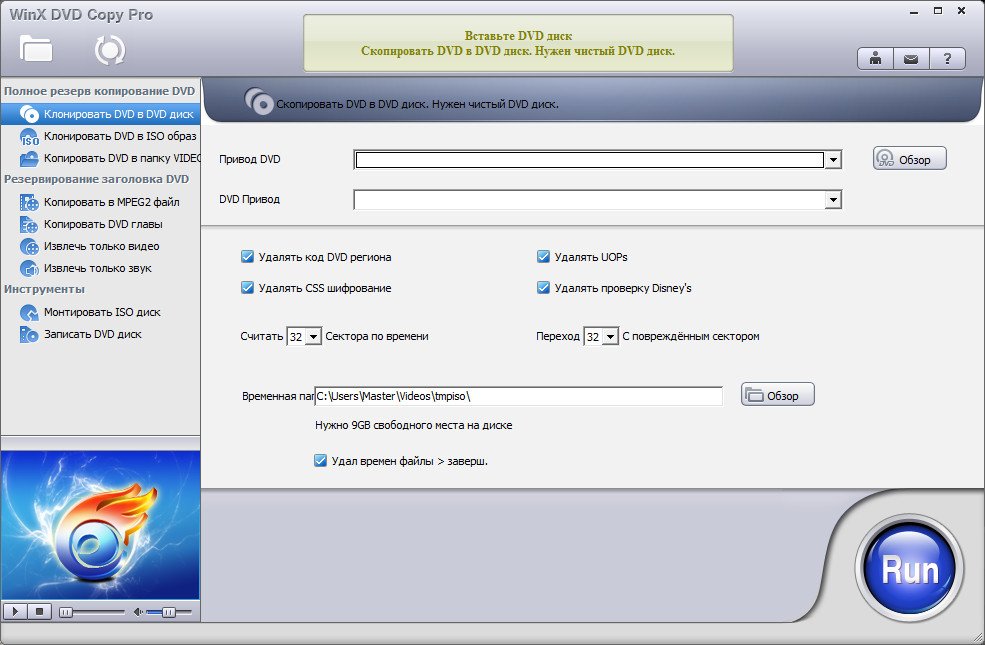Toggle Удалять код DVD региона checkbox
The height and width of the screenshot is (645, 985).
coord(248,257)
